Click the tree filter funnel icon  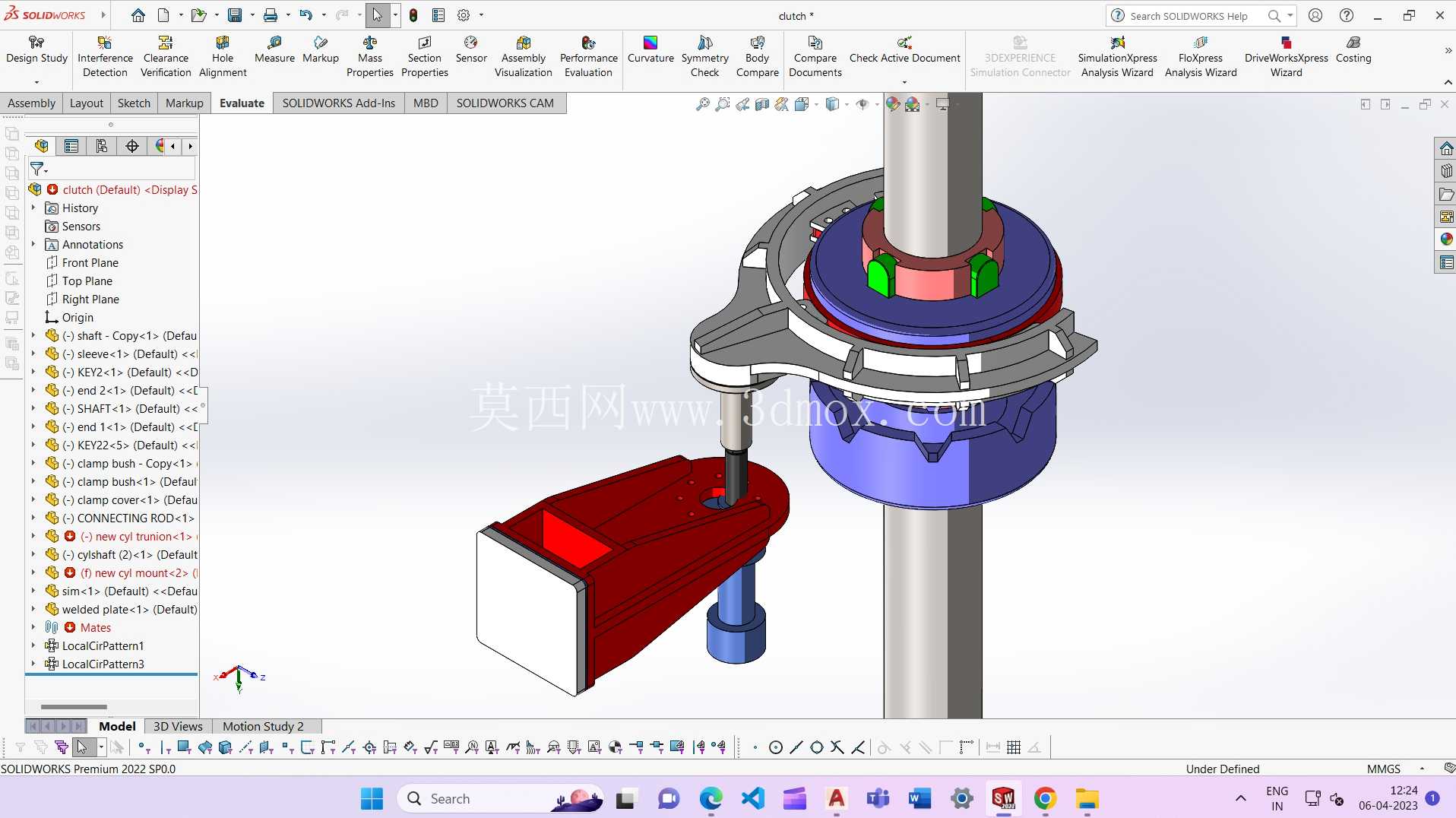tap(38, 169)
